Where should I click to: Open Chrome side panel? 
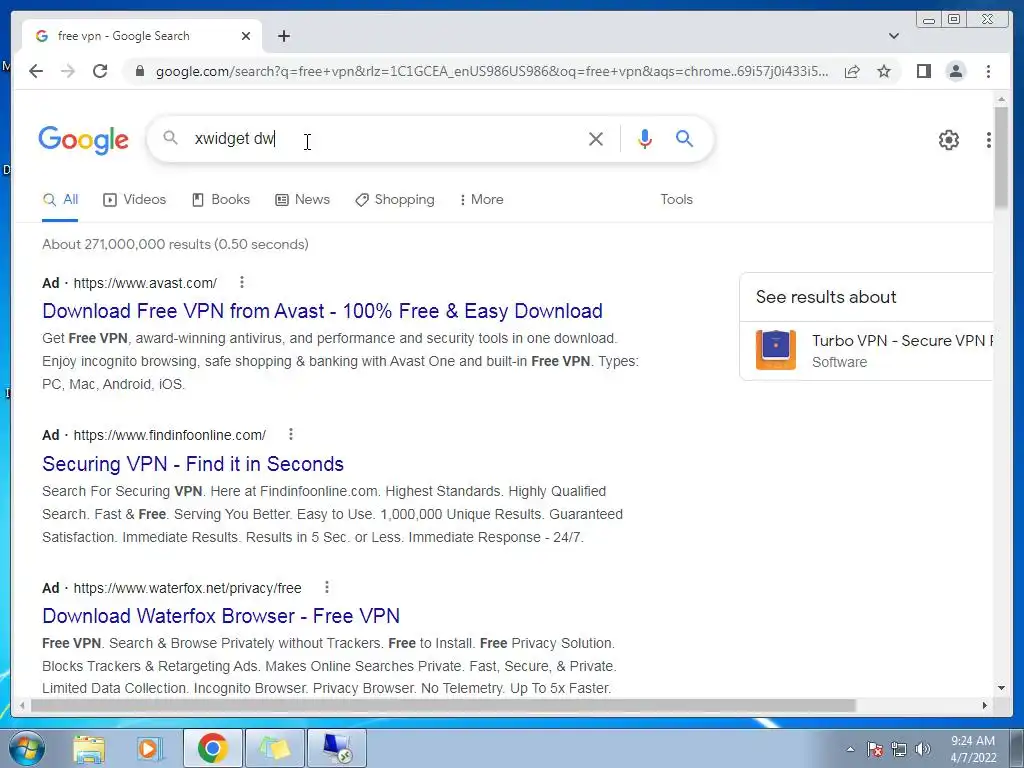point(923,71)
